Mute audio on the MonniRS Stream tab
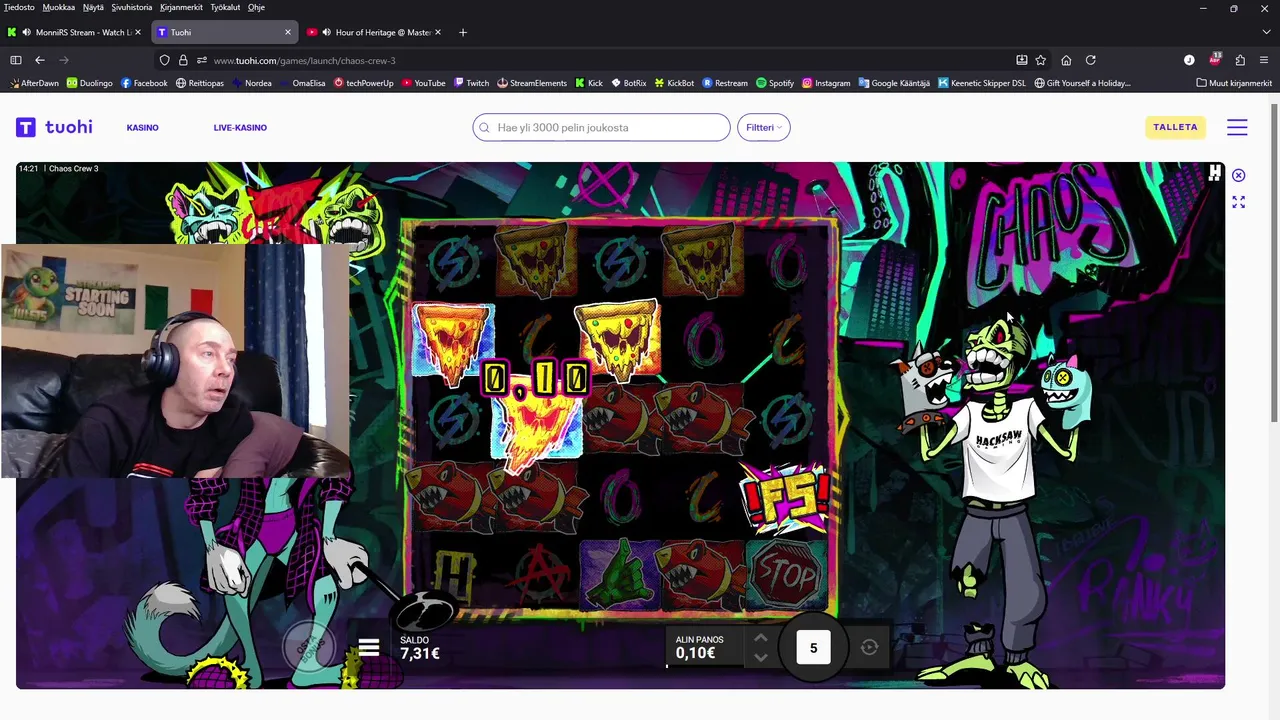The width and height of the screenshot is (1280, 720). click(x=26, y=32)
